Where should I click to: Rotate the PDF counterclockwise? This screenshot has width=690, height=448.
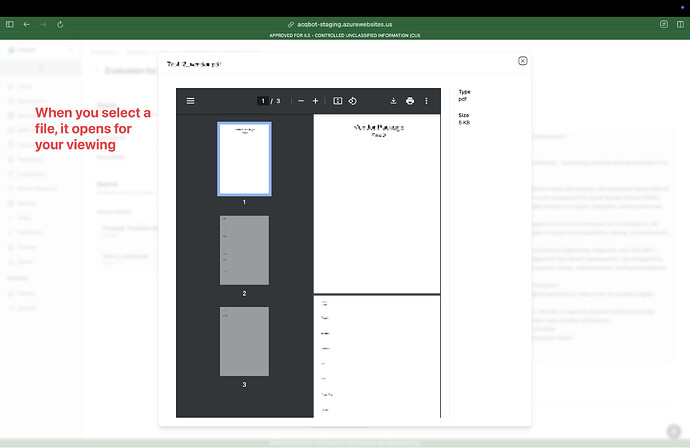coord(352,101)
